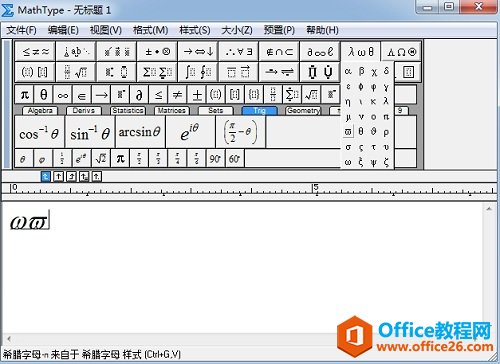Collapse the lowercase Greek palette header (λωθ)
Screen dimensions: 500x364
(361, 52)
